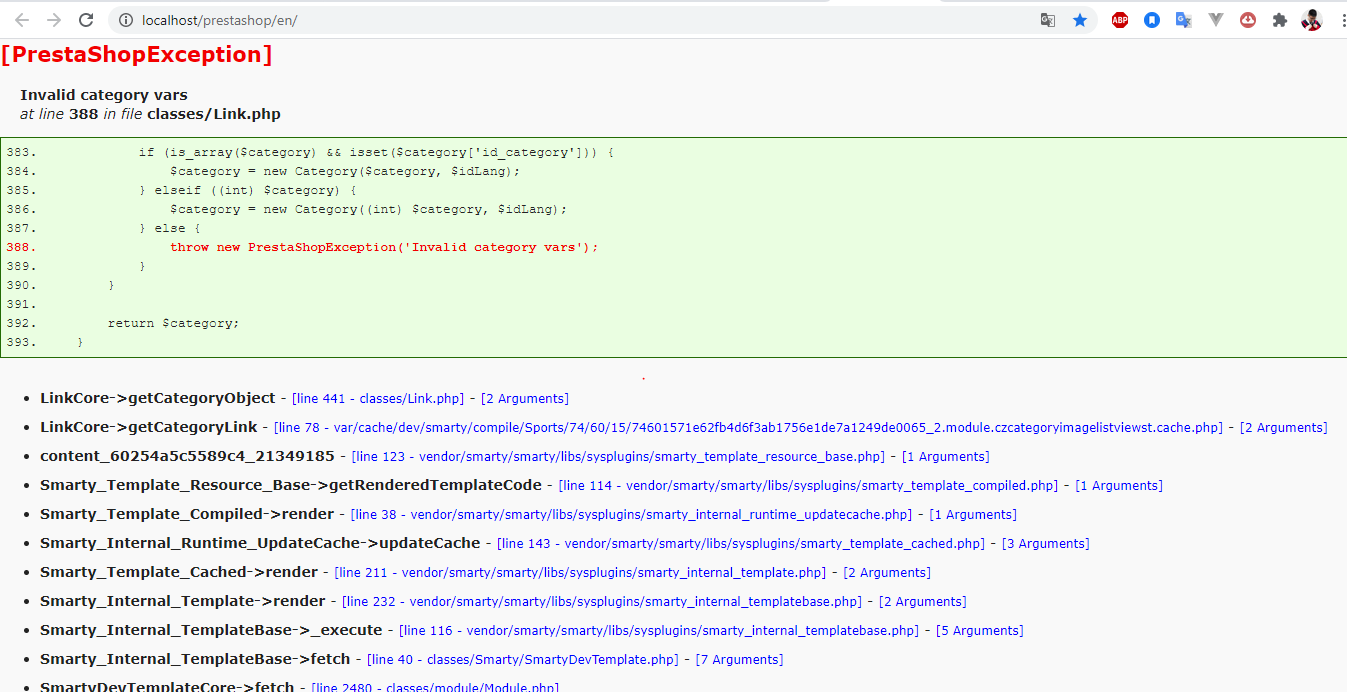Show the 1 Arguments of Smarty_Template_Resource_Base->getRenderedTemplateCode
This screenshot has height=692, width=1347.
(1118, 486)
